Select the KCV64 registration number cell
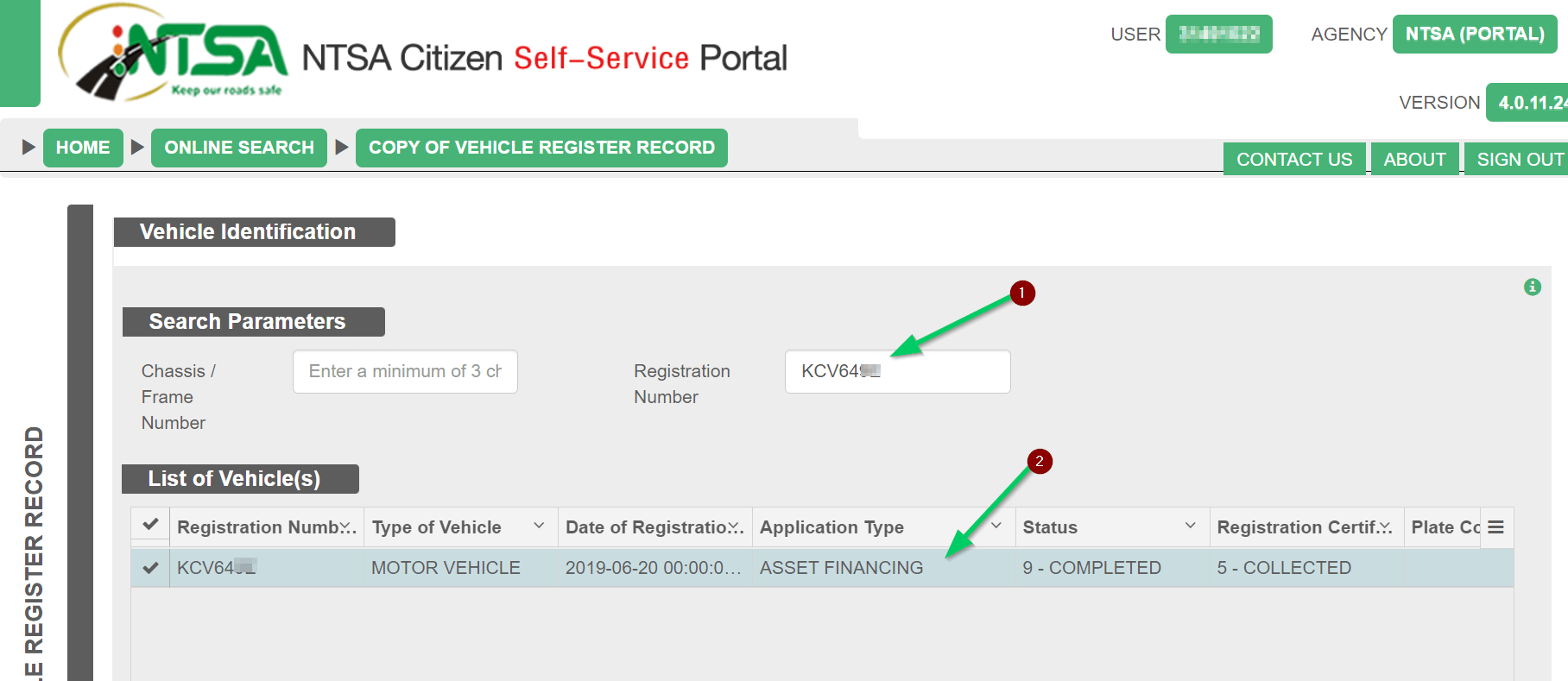Viewport: 1568px width, 681px height. [267, 568]
